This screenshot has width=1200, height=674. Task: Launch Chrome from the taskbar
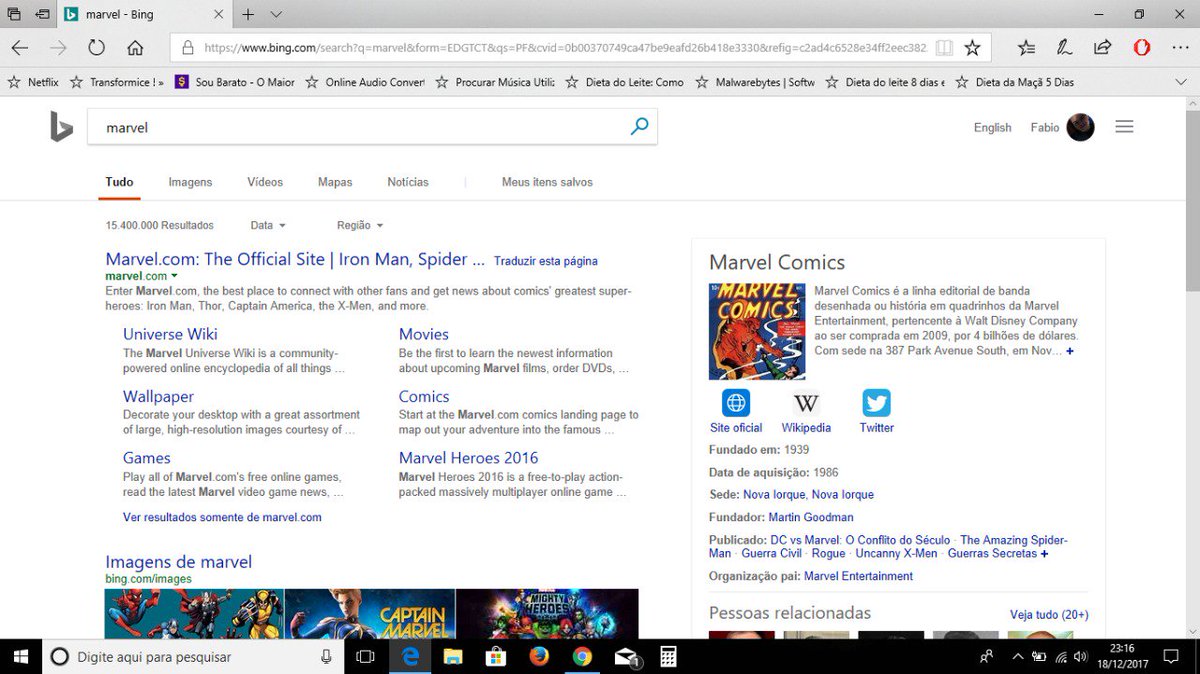tap(582, 657)
